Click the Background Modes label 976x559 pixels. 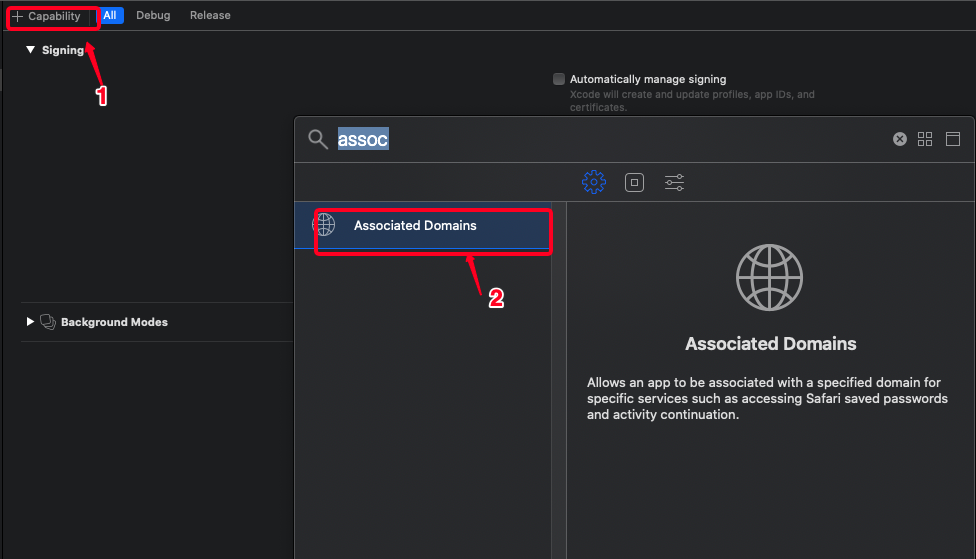(115, 322)
